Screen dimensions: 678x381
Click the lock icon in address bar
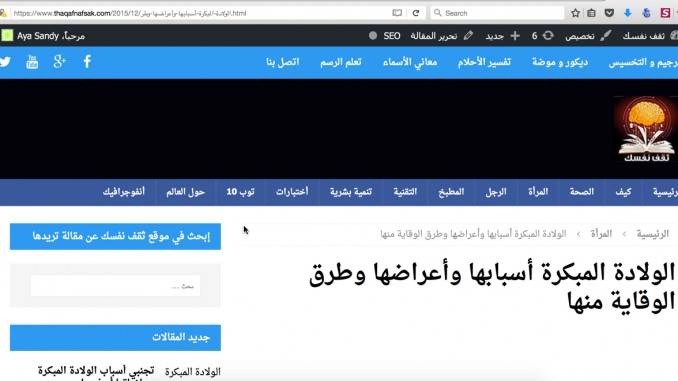3,13
